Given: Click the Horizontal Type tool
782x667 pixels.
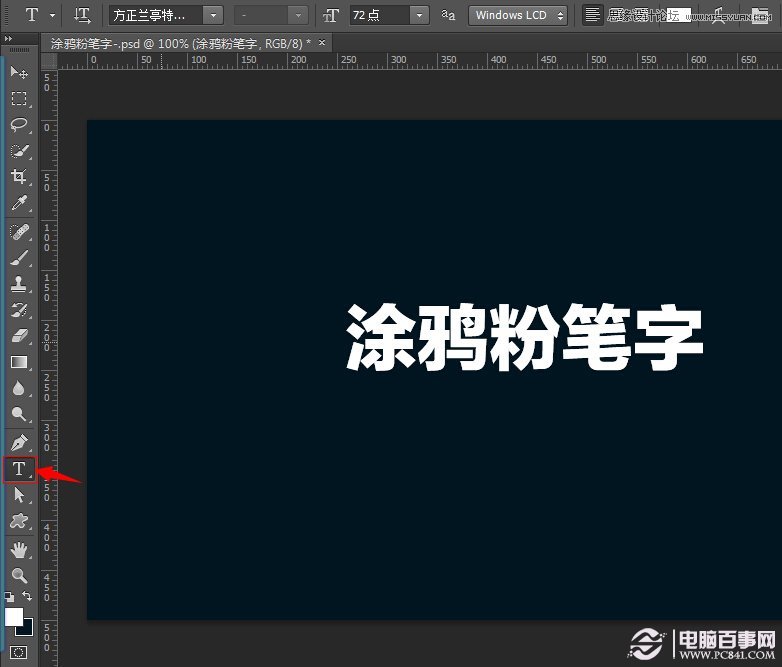Looking at the screenshot, I should pyautogui.click(x=19, y=469).
